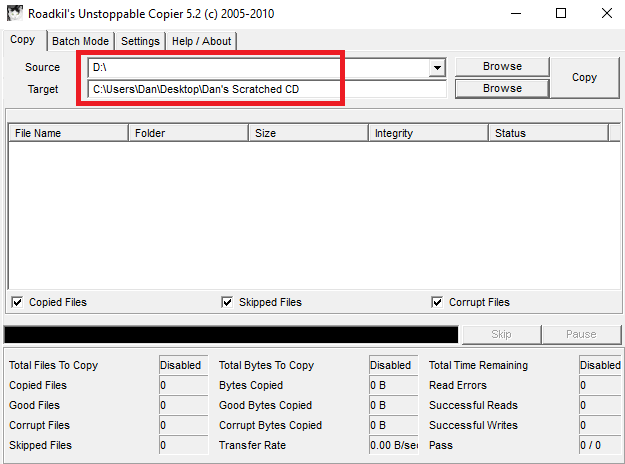Click the Read Errors label
625x464 pixels.
(458, 385)
